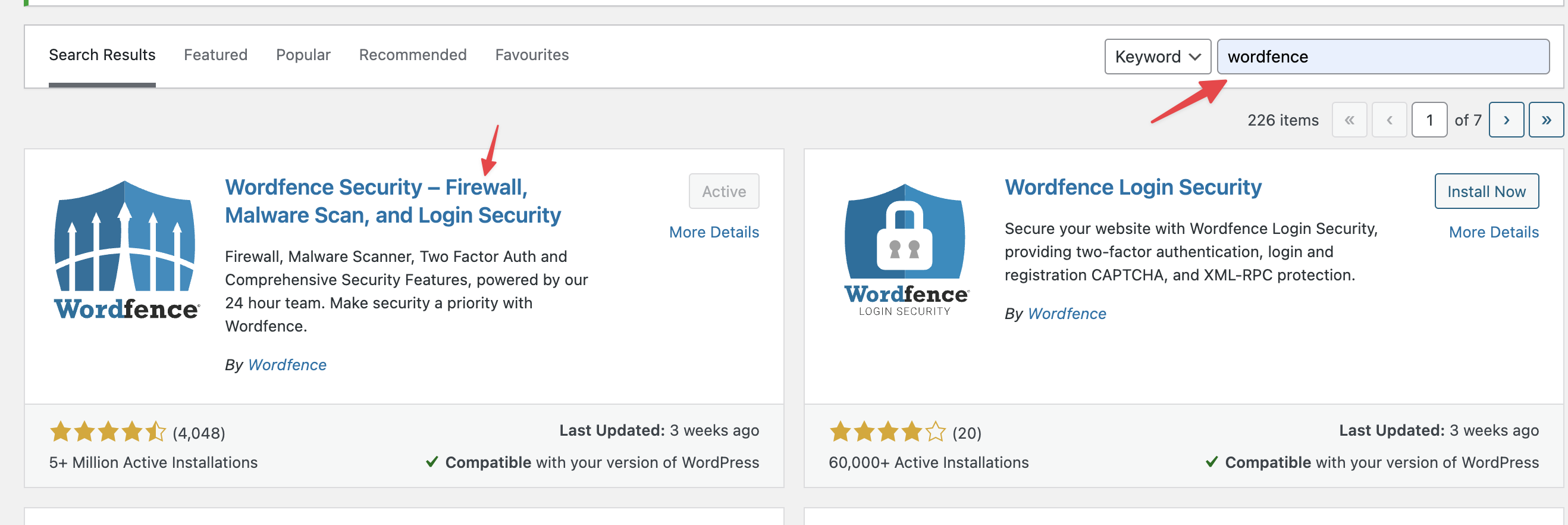Click the compatibility checkmark on Wordfence Security card

432,462
